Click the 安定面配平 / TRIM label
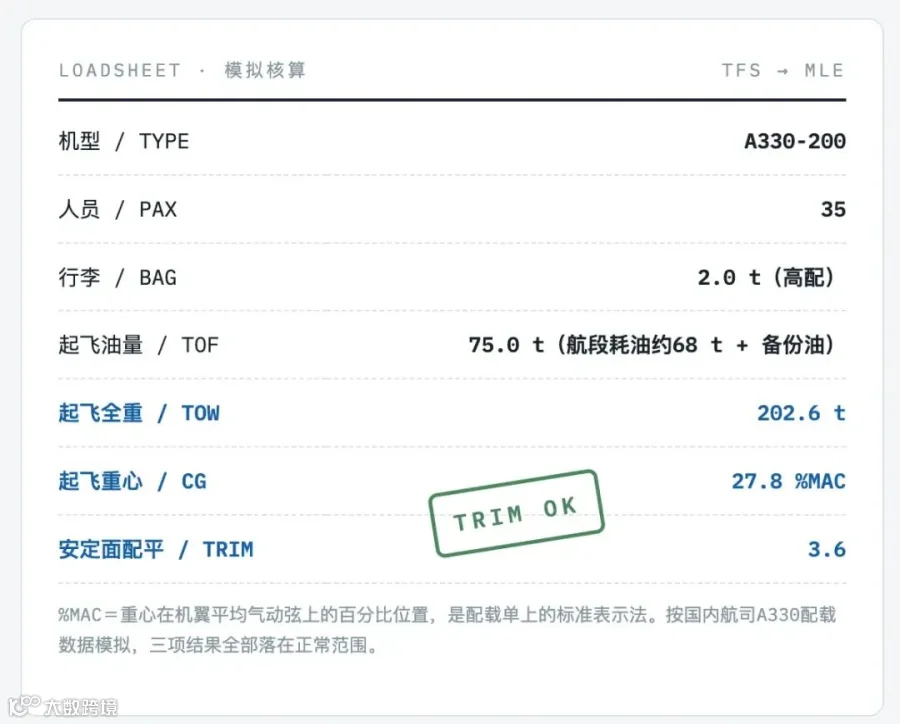Image resolution: width=900 pixels, height=724 pixels. 156,549
